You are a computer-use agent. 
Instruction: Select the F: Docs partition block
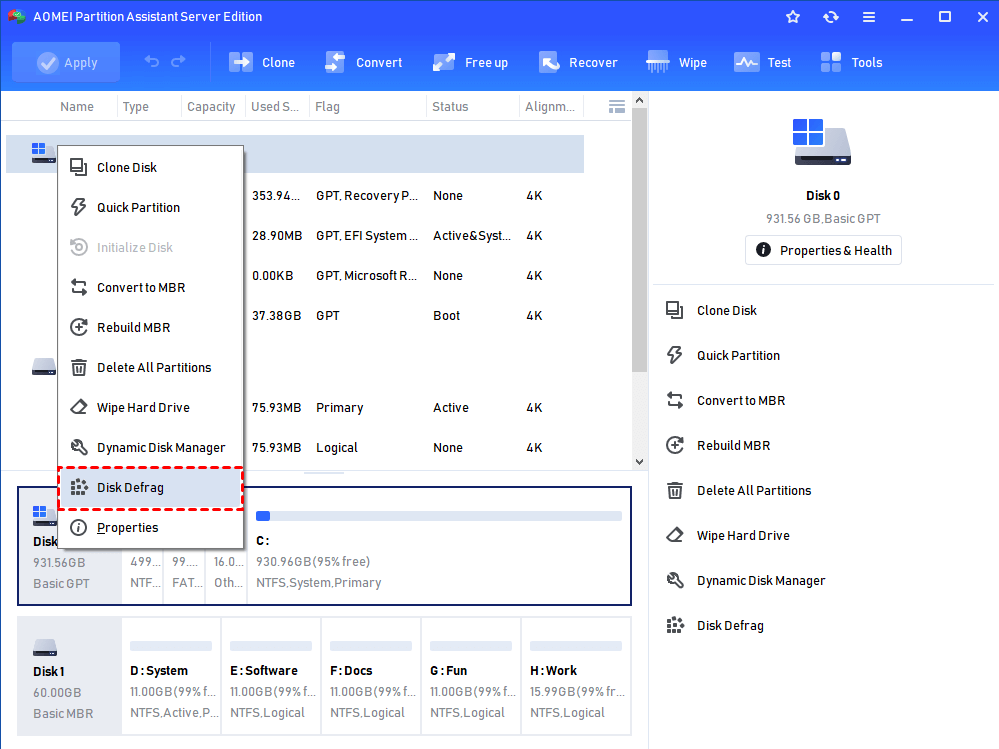(371, 676)
